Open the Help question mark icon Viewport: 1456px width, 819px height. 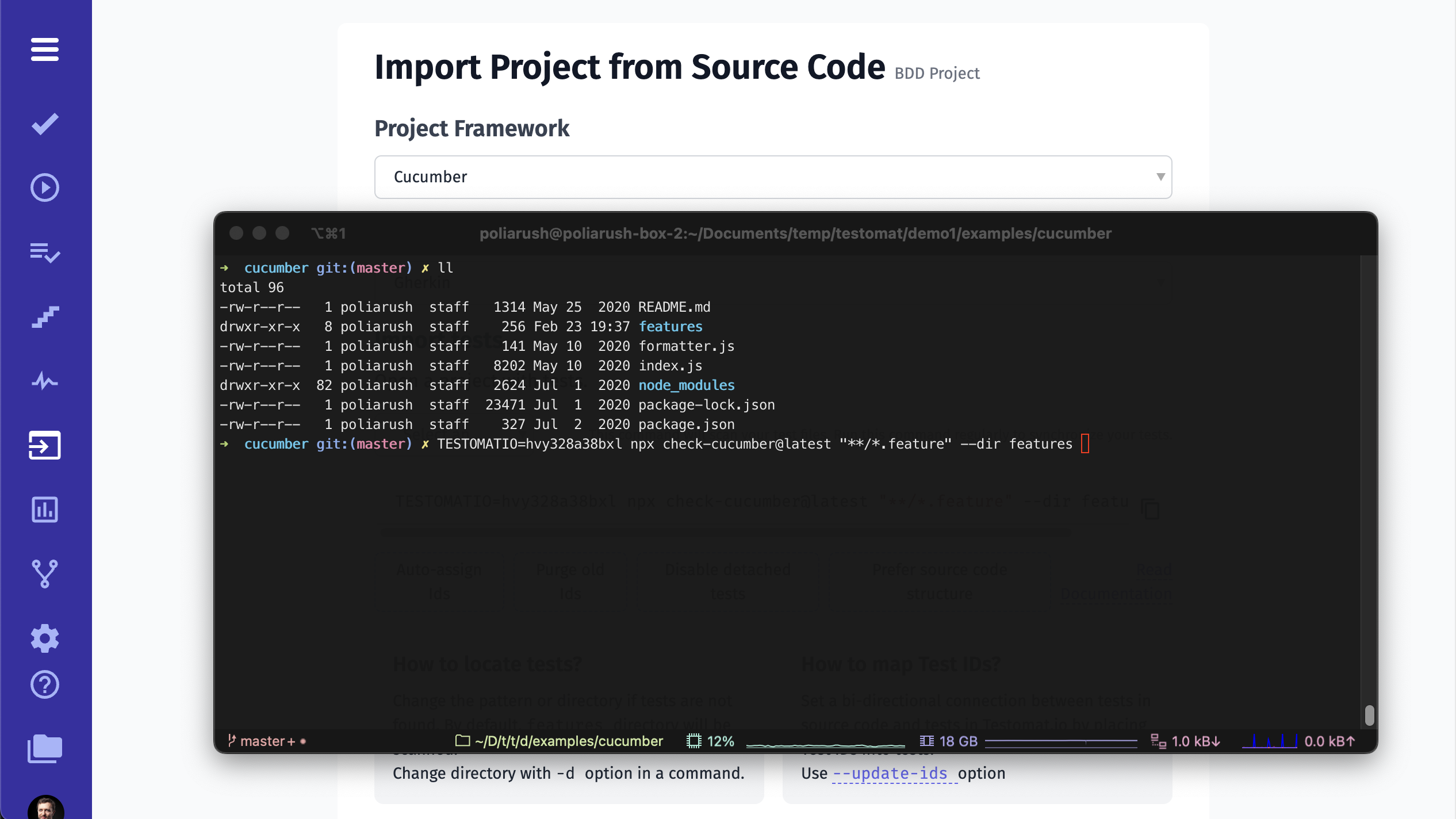pos(45,684)
